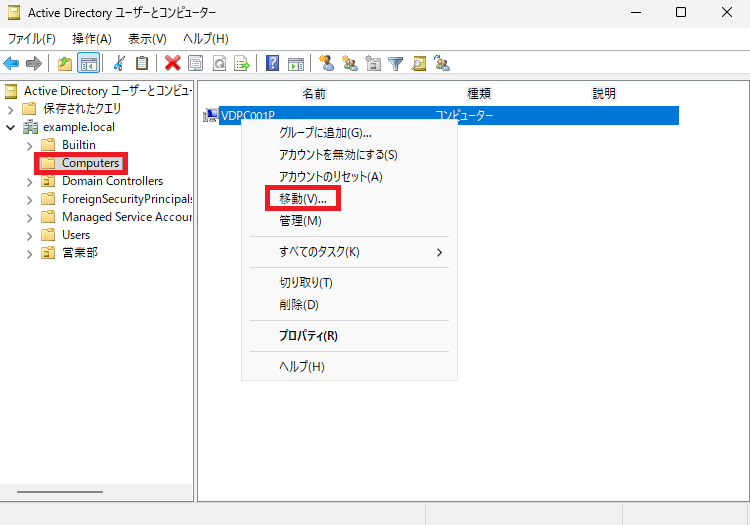Click the red X Delete icon
The width and height of the screenshot is (750, 525).
click(x=172, y=63)
